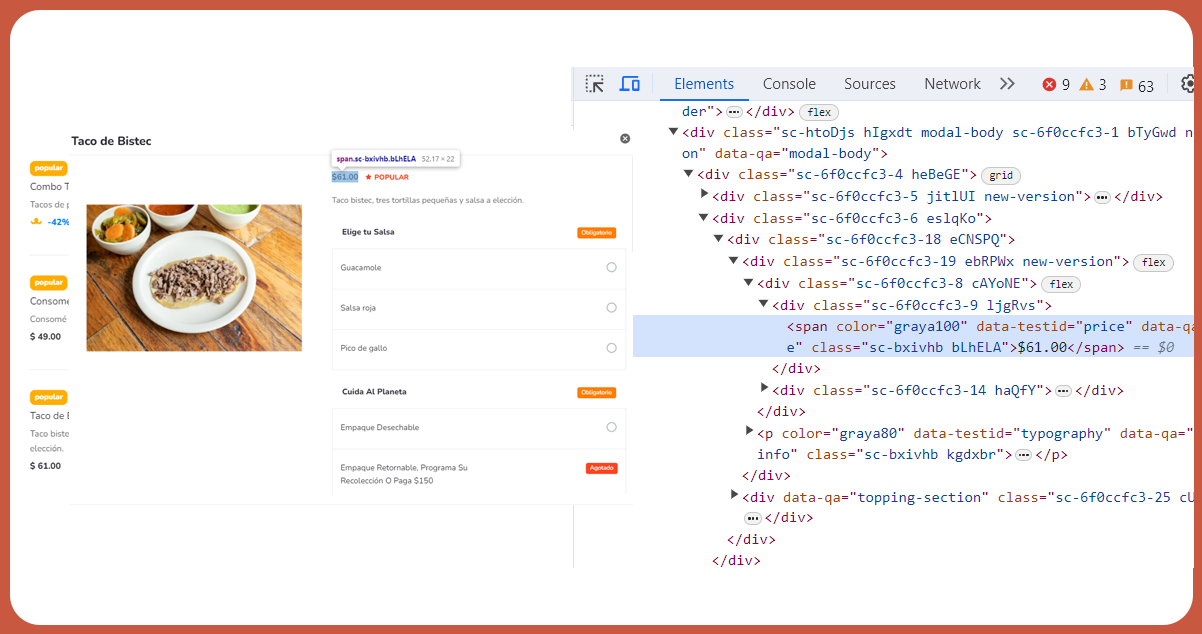The height and width of the screenshot is (634, 1202).
Task: Toggle the device toolbar icon
Action: click(630, 83)
